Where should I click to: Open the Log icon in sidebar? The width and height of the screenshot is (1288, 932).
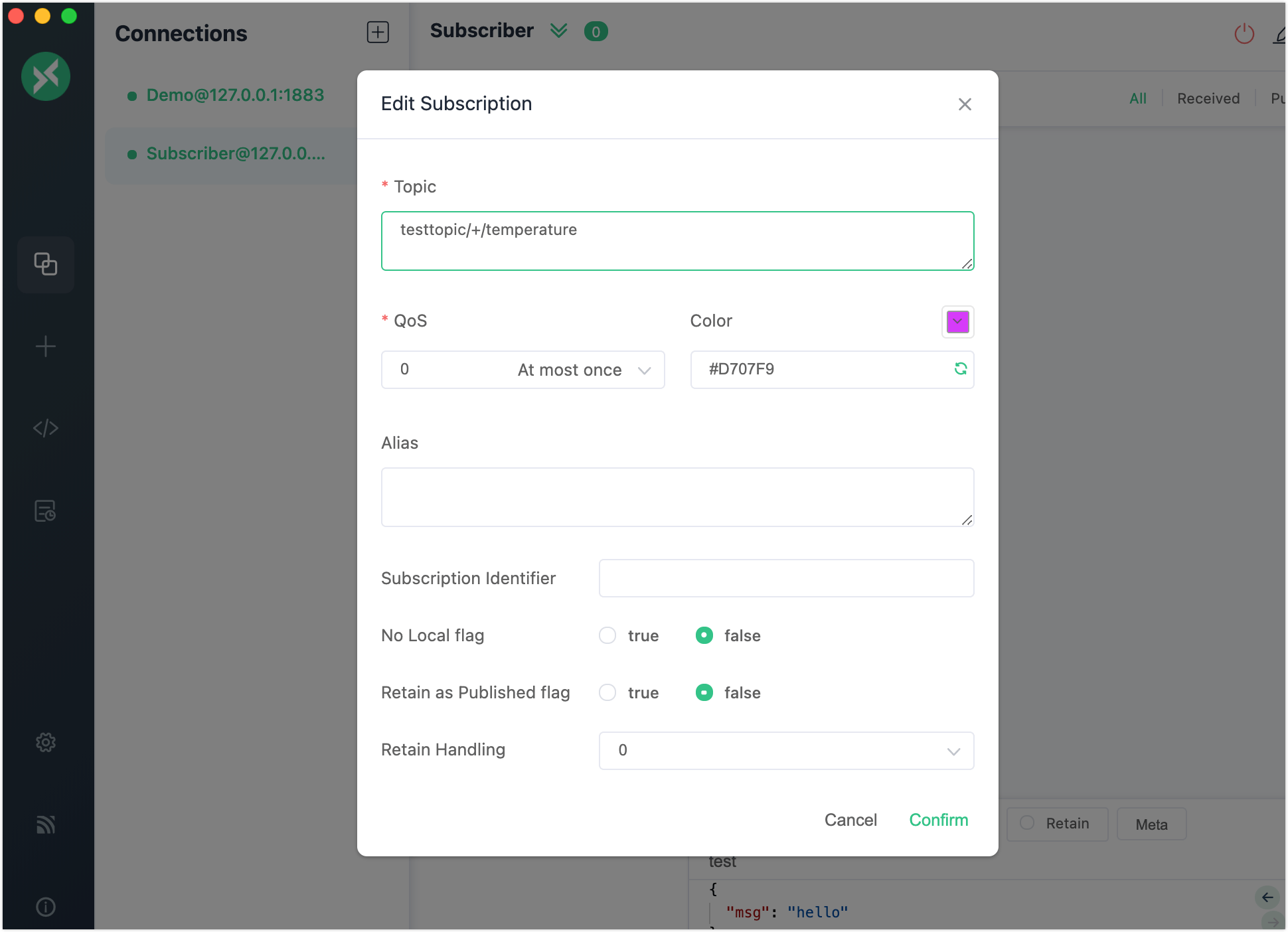coord(45,511)
